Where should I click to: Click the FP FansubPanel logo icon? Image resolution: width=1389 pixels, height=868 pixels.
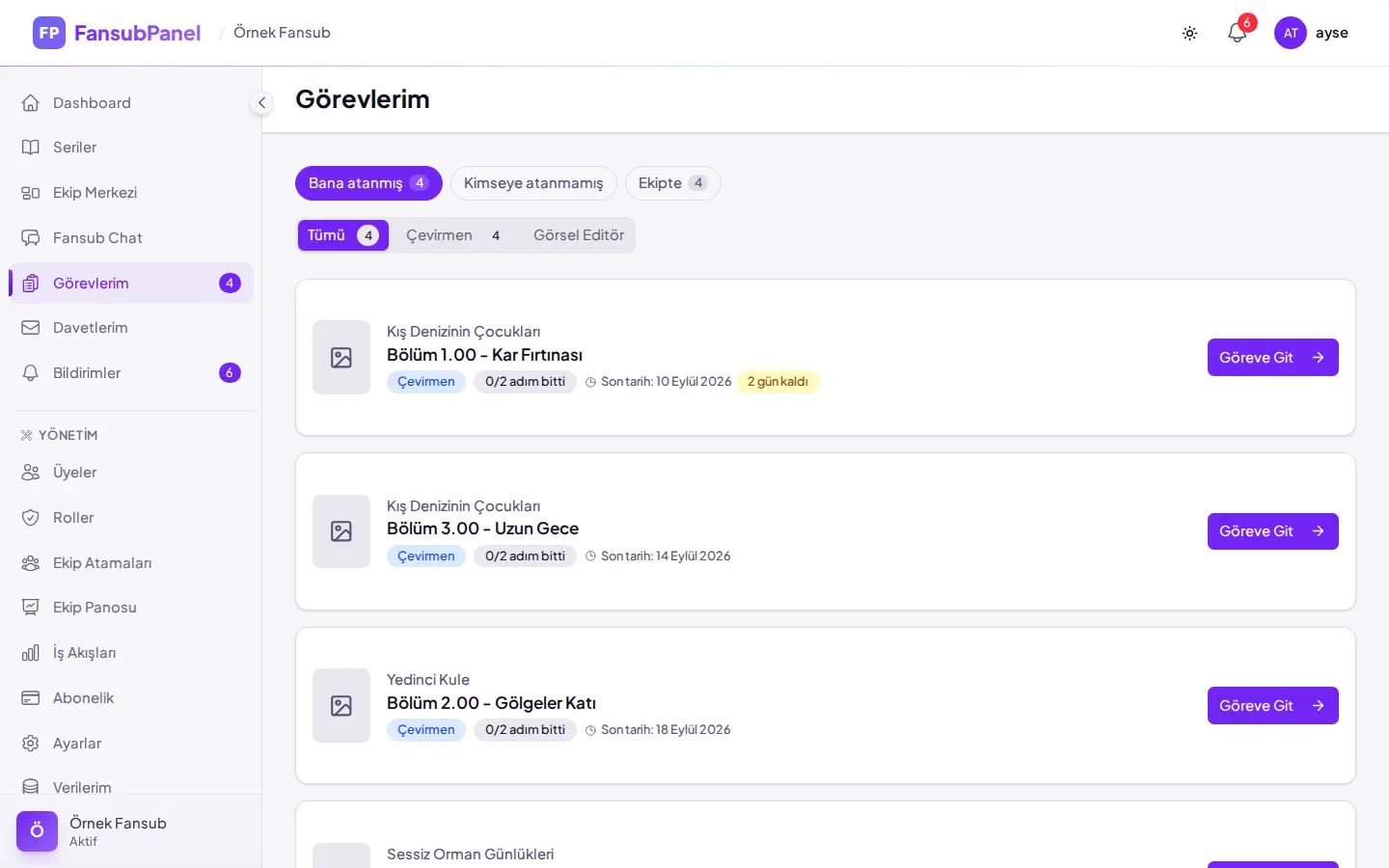point(49,33)
